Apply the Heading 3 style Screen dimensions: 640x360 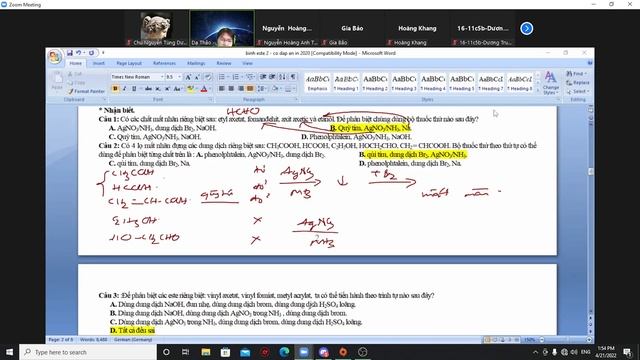[x=404, y=82]
